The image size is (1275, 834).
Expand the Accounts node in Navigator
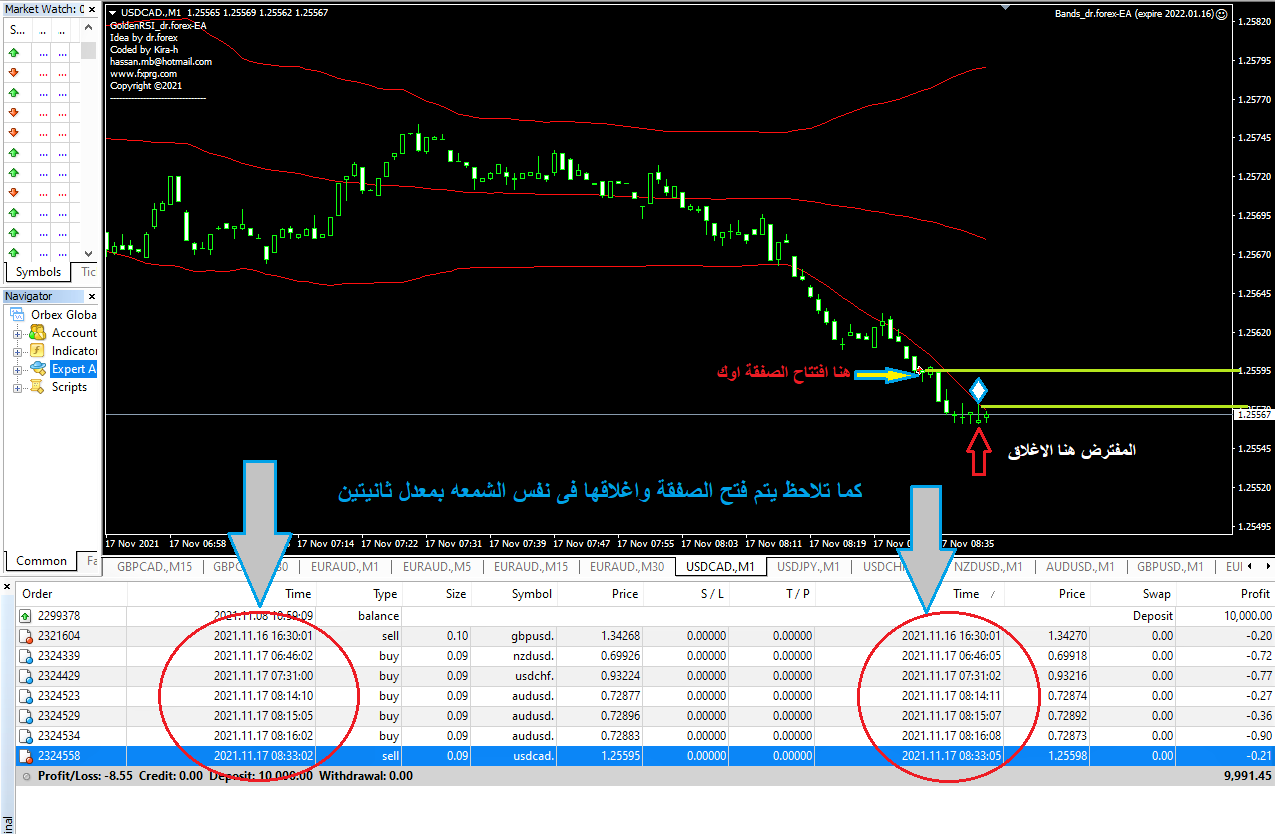pyautogui.click(x=17, y=334)
